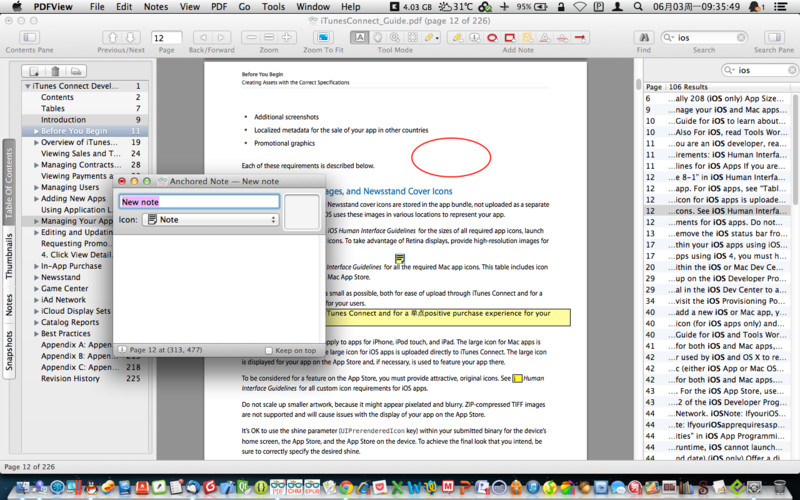Zoom out with the minus button
Screen dimensions: 800x500
pyautogui.click(x=251, y=38)
